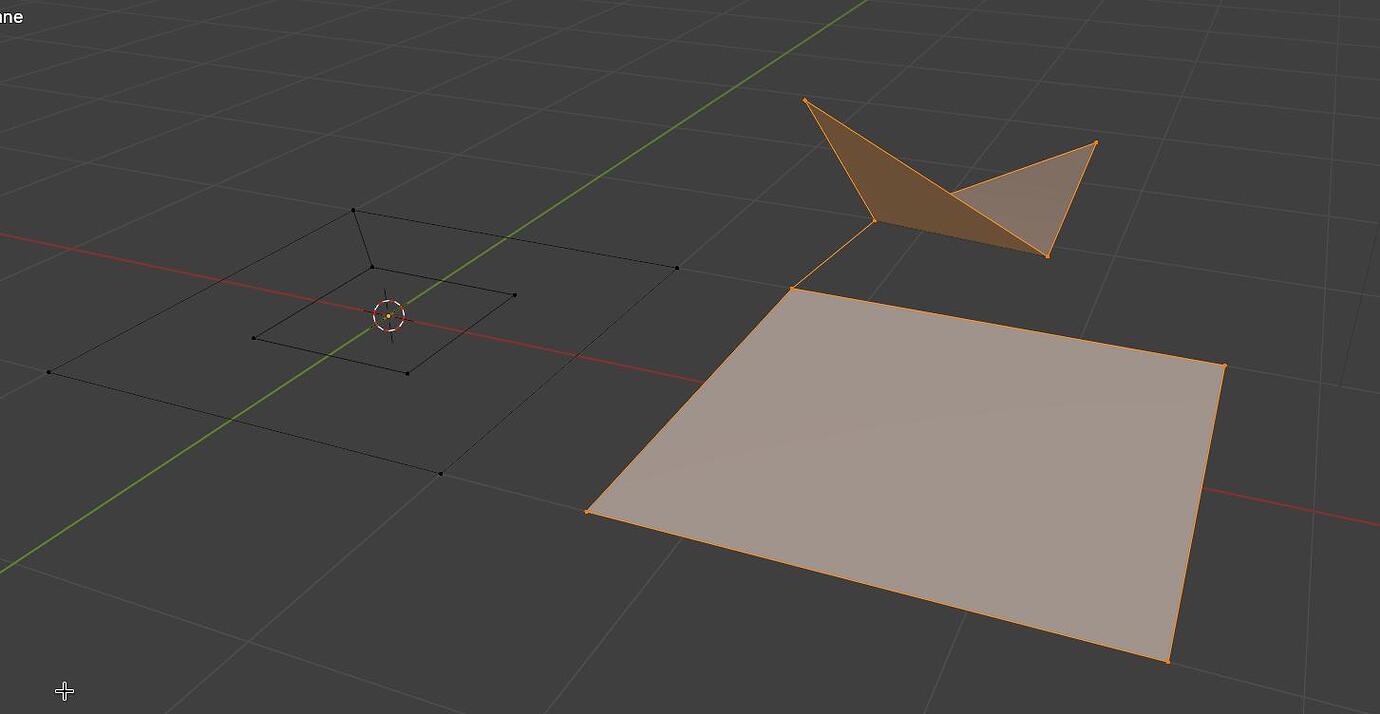Select the outer wireframe square's front corner vertex
The height and width of the screenshot is (714, 1380).
coord(441,473)
